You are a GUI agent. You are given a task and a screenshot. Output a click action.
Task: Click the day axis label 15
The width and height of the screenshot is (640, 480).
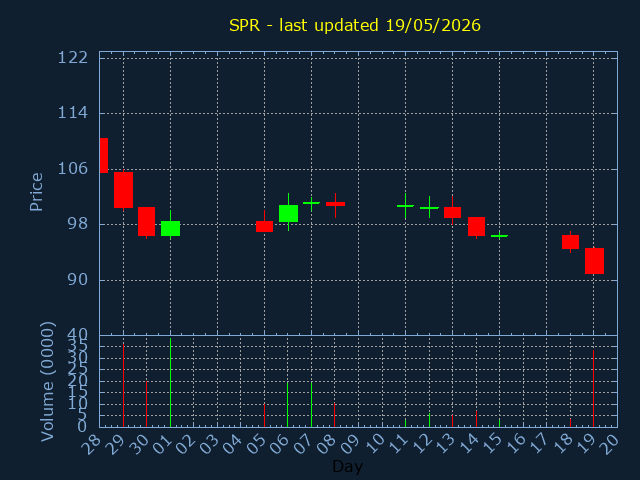point(491,444)
